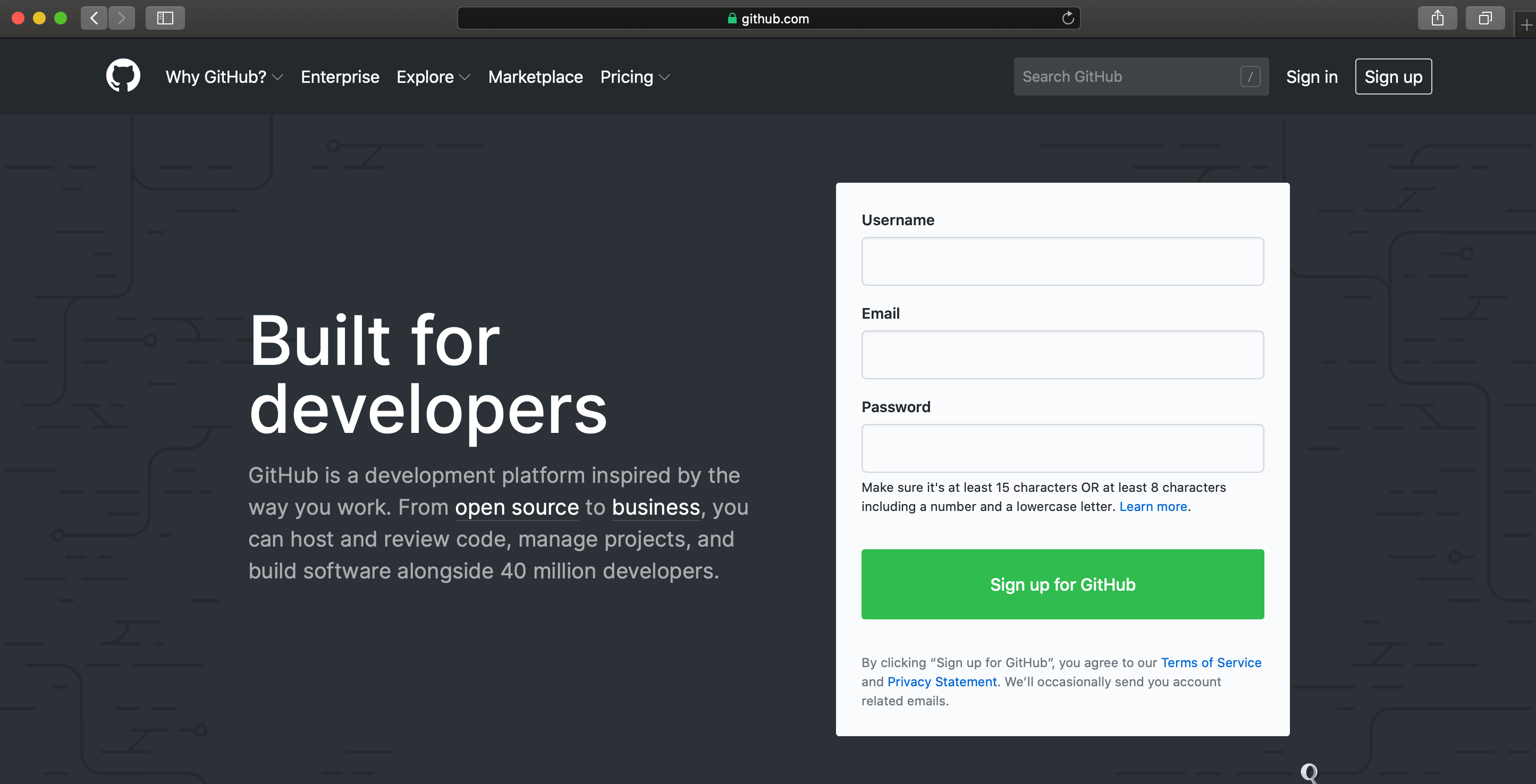Open the Pricing dropdown
1536x784 pixels.
(x=635, y=77)
